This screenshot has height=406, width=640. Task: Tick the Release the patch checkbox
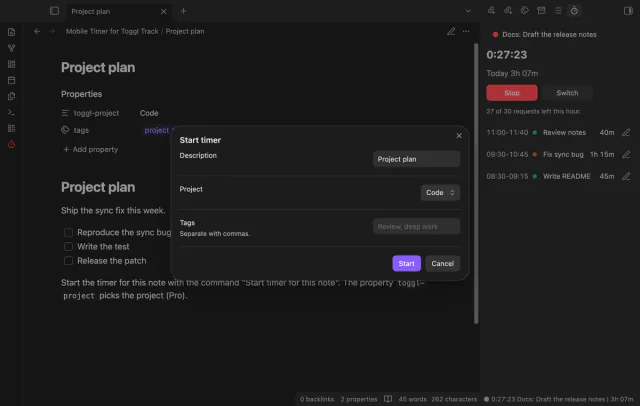(x=69, y=261)
